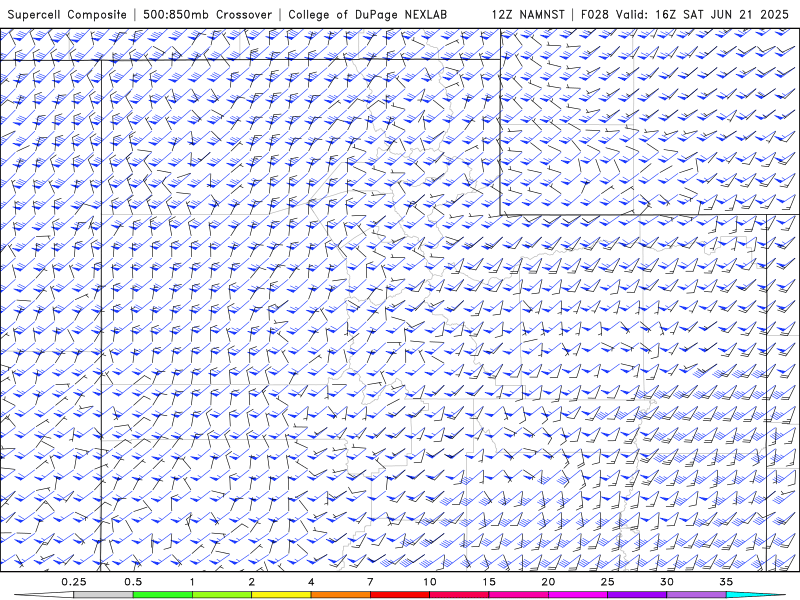The image size is (800, 600).
Task: Click the magenta segment between 20 and 25
Action: [578, 595]
